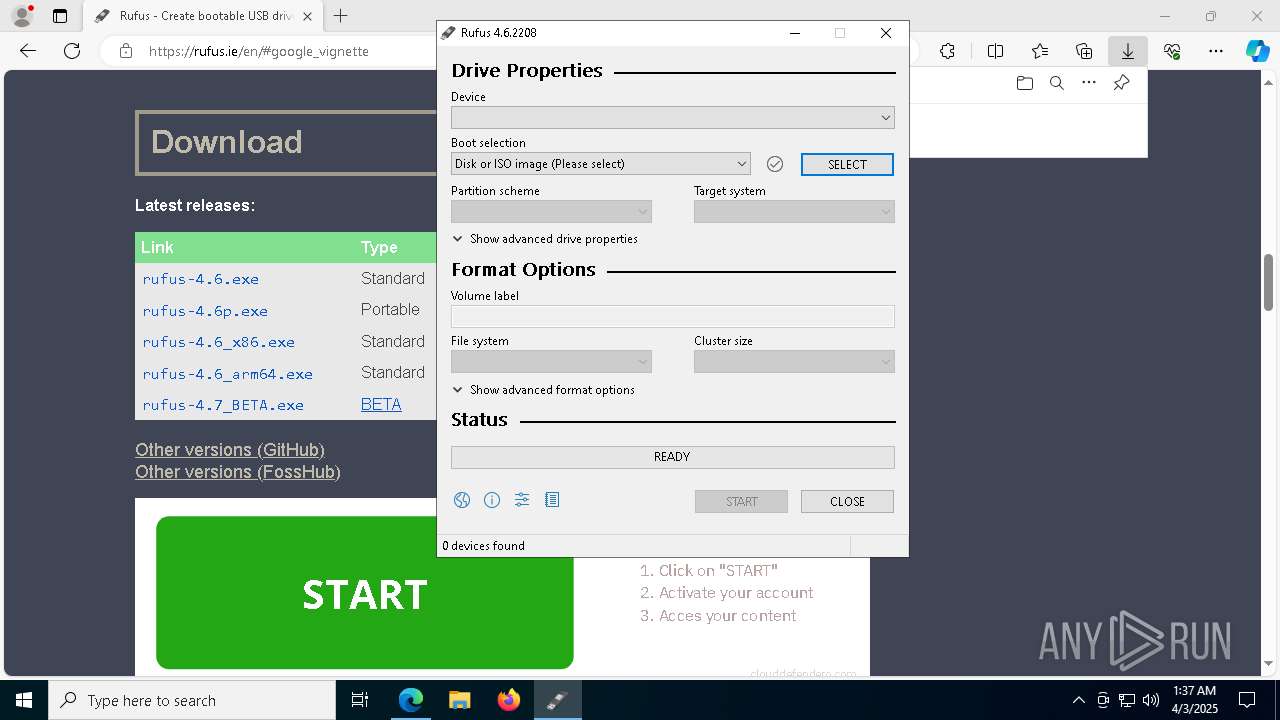The width and height of the screenshot is (1280, 720).
Task: Open the Cluster size dropdown
Action: 794,362
